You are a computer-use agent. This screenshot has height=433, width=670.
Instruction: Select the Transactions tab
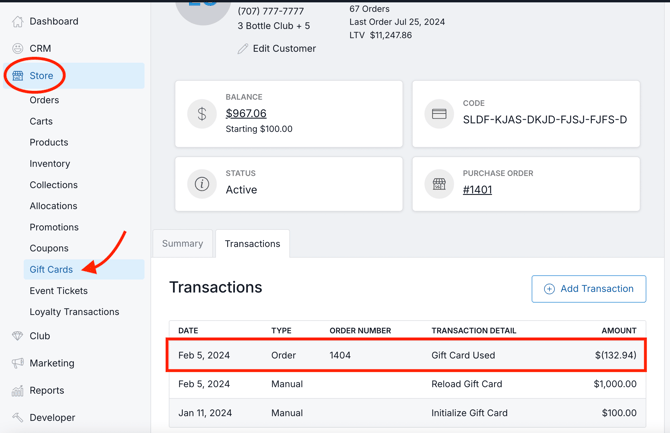click(252, 243)
